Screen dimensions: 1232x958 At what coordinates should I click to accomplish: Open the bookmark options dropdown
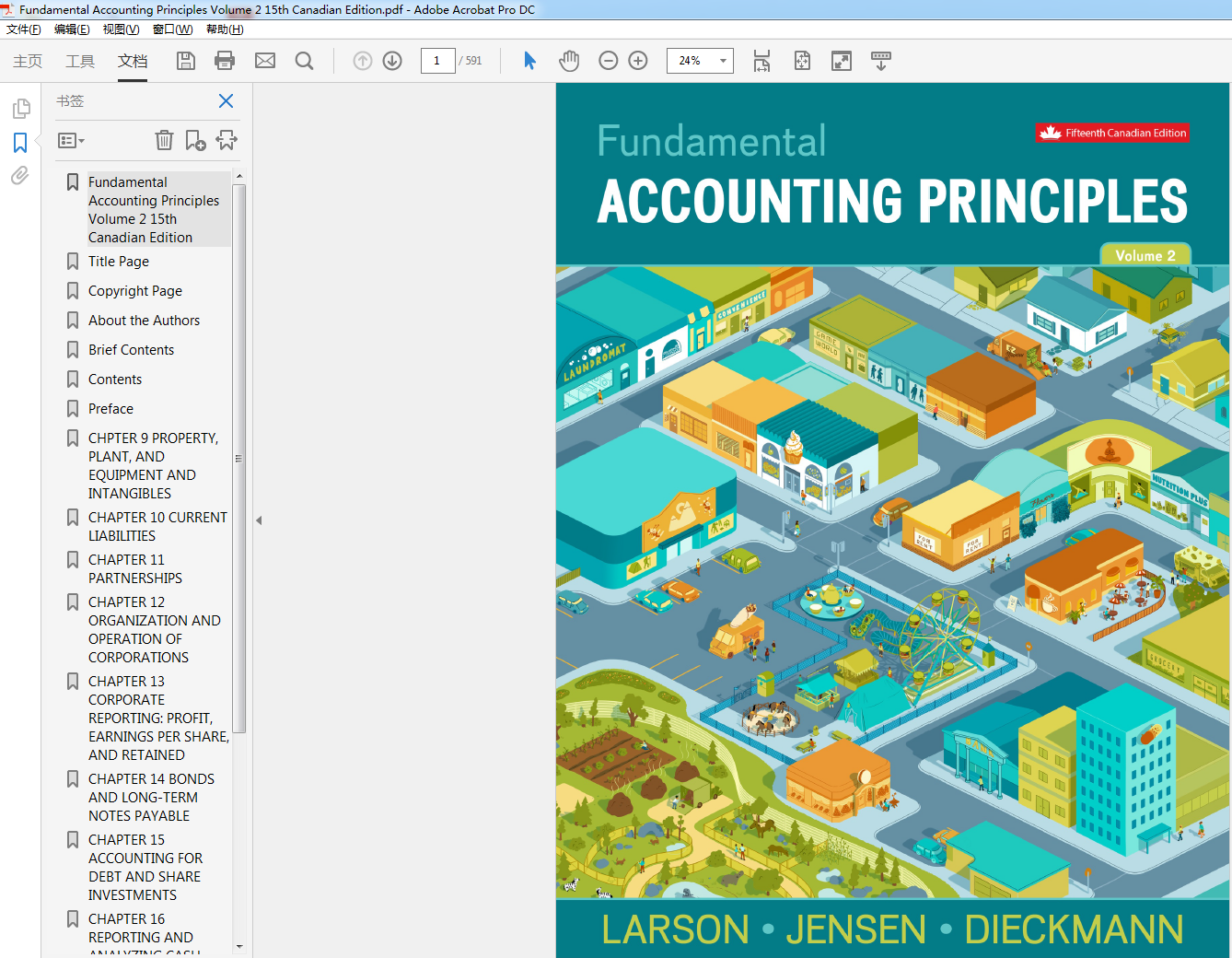coord(71,141)
